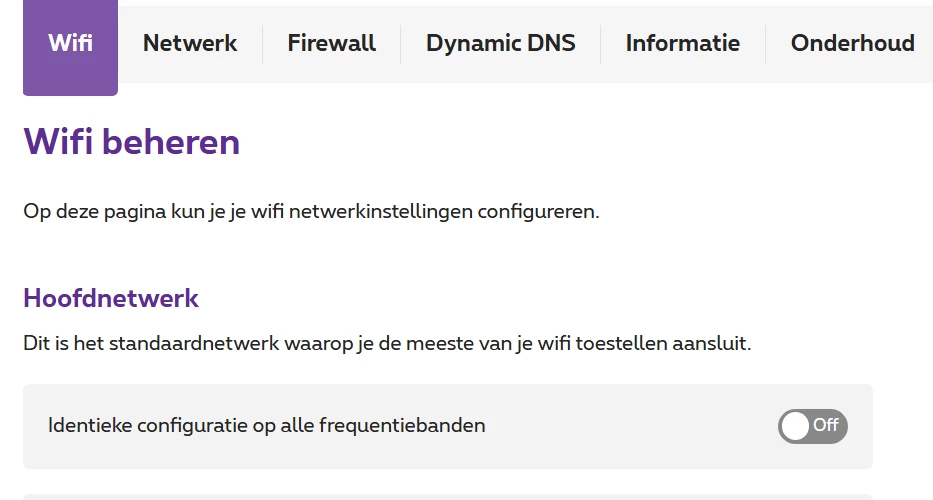933x500 pixels.
Task: Click the white knob of the toggle
Action: click(x=796, y=426)
